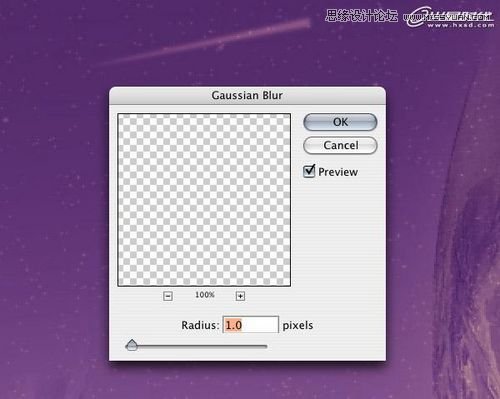Screen dimensions: 500x399
Task: Click the zoom in plus icon
Action: [240, 296]
